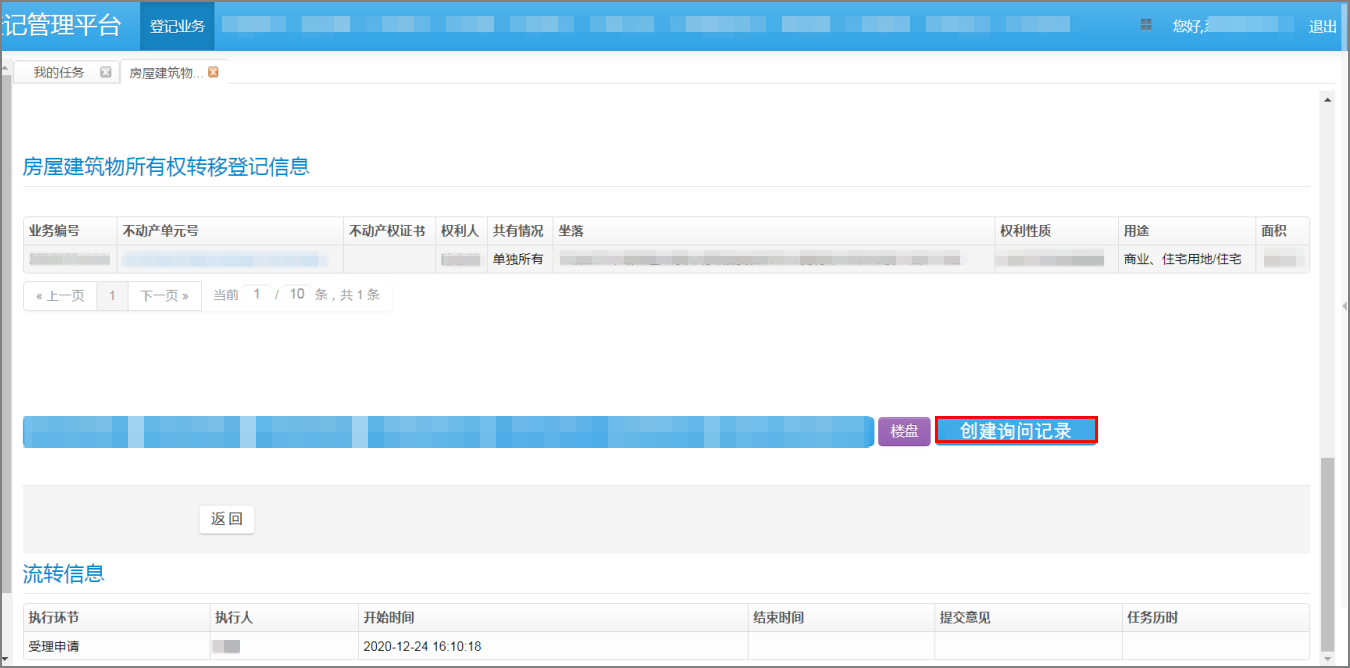
Task: Select the 登记业务 menu item
Action: tap(176, 26)
